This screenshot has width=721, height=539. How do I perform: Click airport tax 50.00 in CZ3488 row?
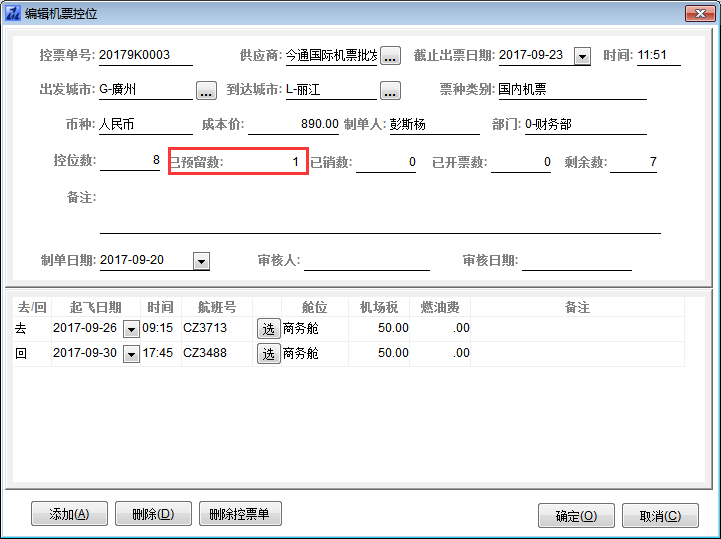pos(379,354)
